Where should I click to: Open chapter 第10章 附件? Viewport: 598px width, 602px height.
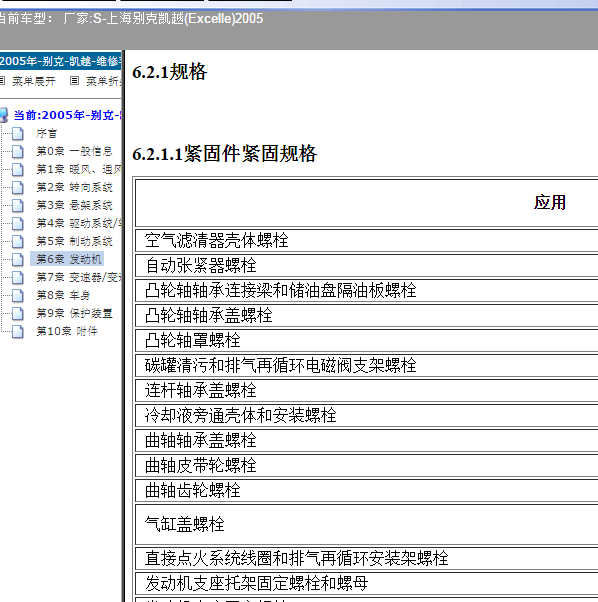pos(67,331)
